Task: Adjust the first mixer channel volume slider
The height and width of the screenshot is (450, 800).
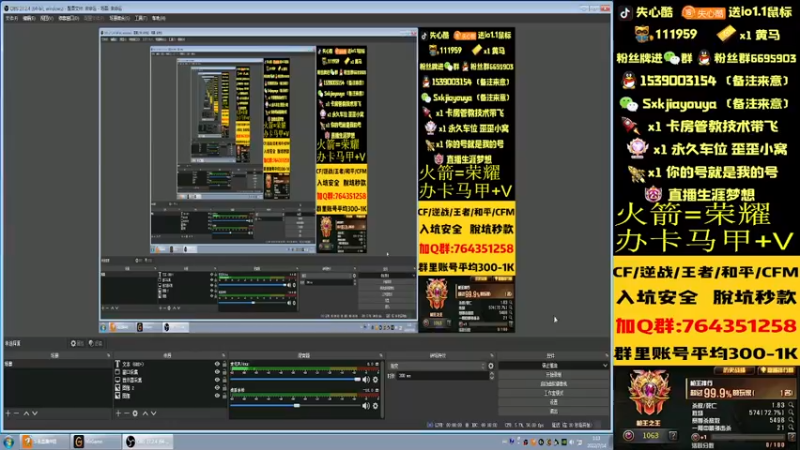Action: pos(295,380)
